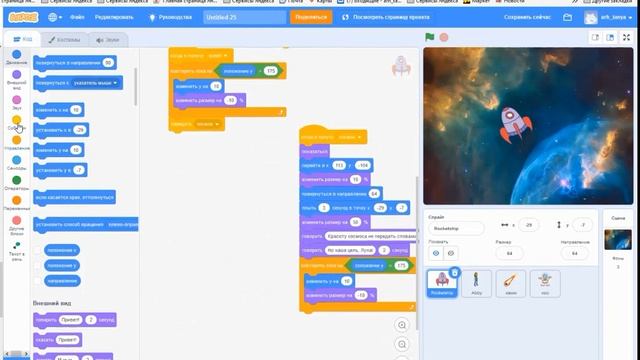Screen dimensions: 640x360
Task: Open the globe language menu
Action: (55, 18)
